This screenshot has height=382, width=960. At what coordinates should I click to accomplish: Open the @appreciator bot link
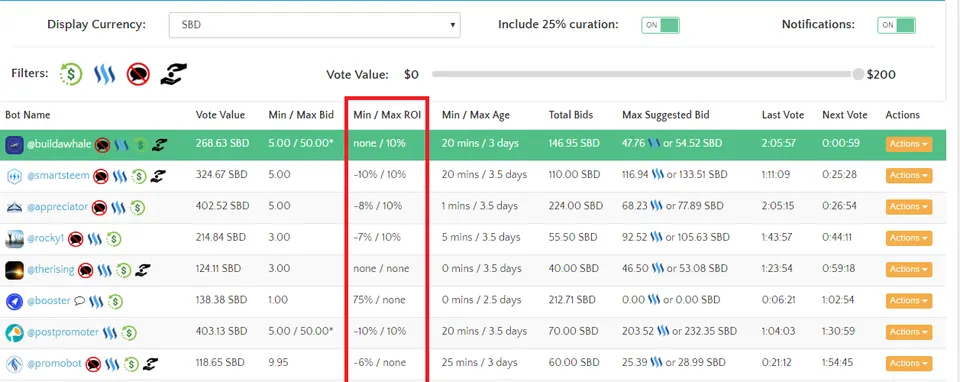58,207
